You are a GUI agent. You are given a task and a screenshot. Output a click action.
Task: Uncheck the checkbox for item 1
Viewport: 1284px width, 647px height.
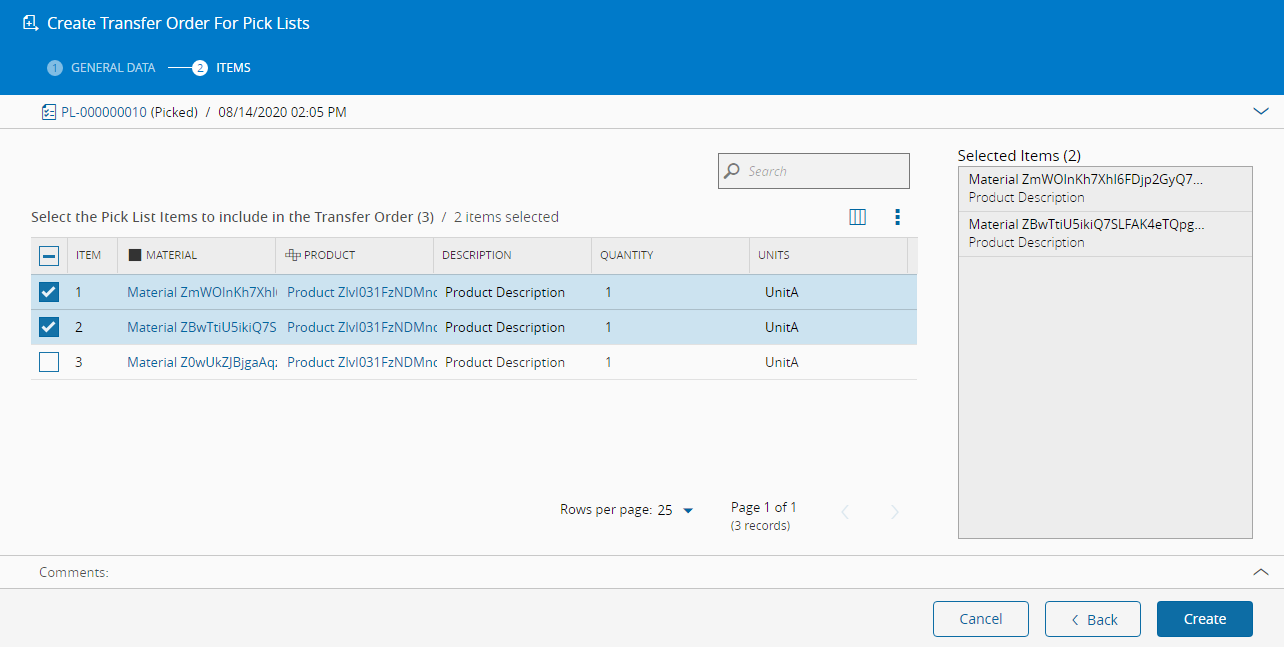pyautogui.click(x=49, y=292)
